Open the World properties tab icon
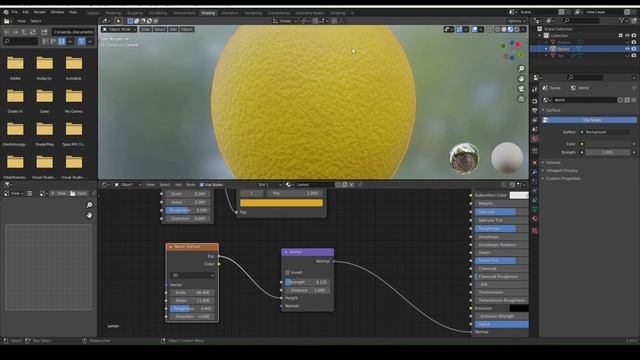Screen dimensions: 640x360 [x=535, y=139]
